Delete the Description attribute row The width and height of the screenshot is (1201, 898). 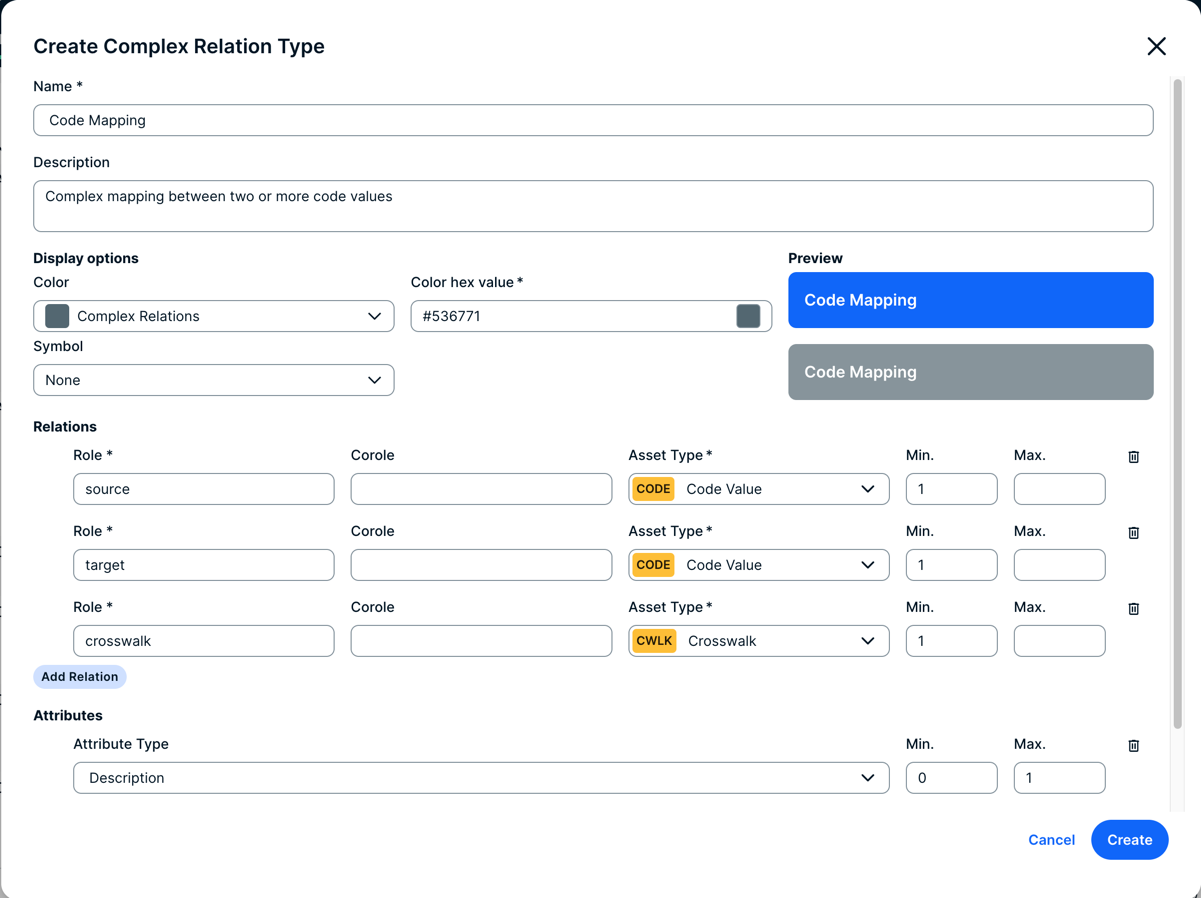pyautogui.click(x=1133, y=746)
